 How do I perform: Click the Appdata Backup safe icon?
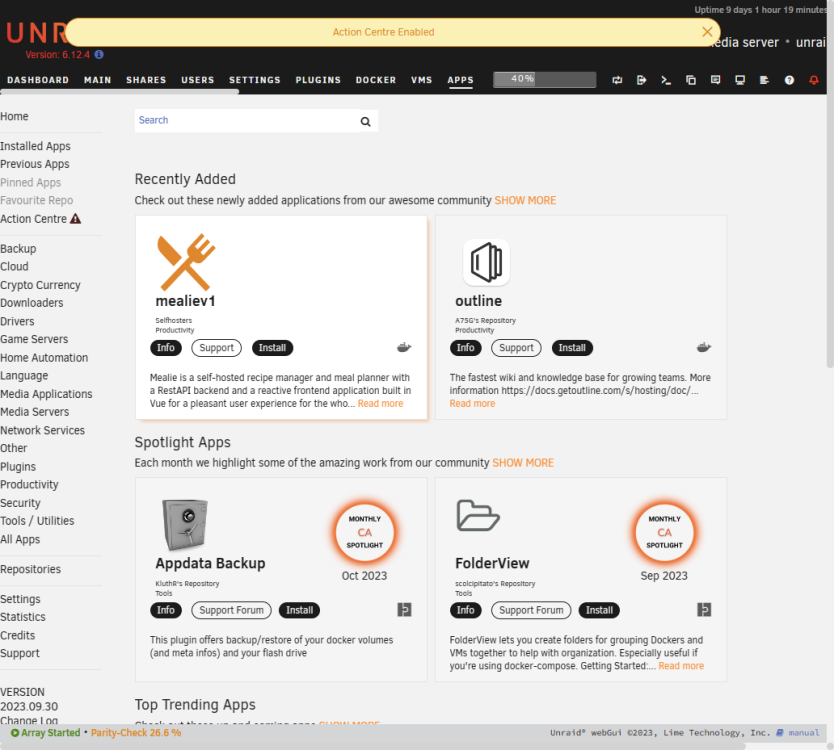click(185, 524)
